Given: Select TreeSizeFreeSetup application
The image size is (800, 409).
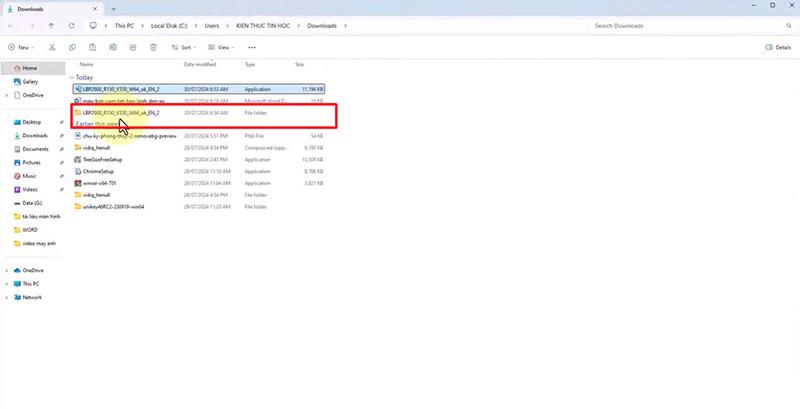Looking at the screenshot, I should (x=198, y=160).
